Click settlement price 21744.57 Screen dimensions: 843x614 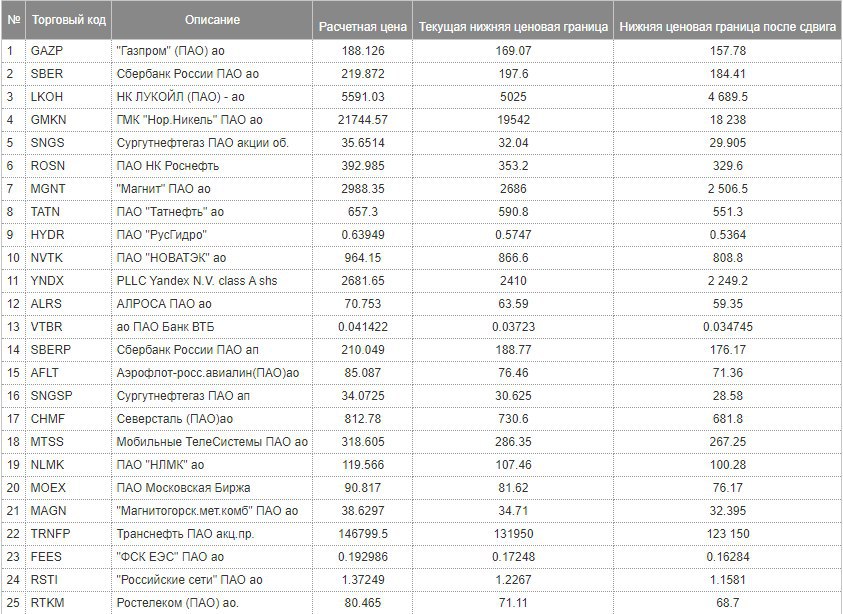coord(363,119)
